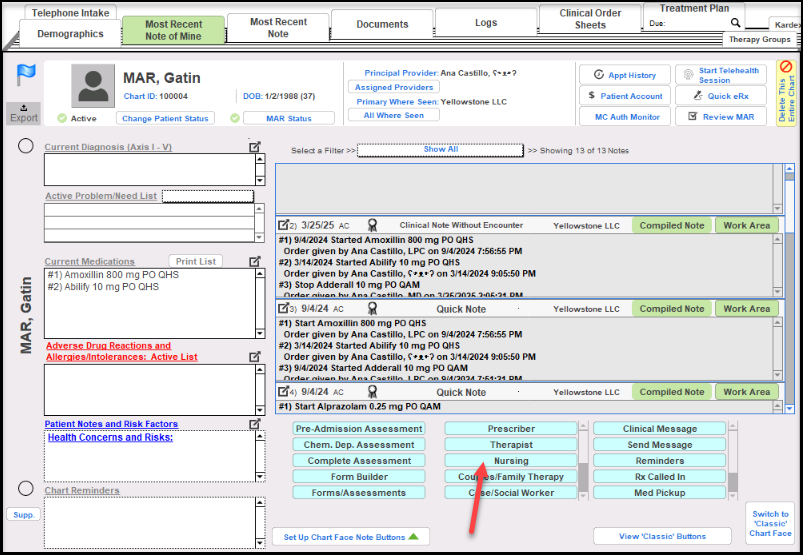
Task: Switch to the Documents tab
Action: click(x=382, y=24)
